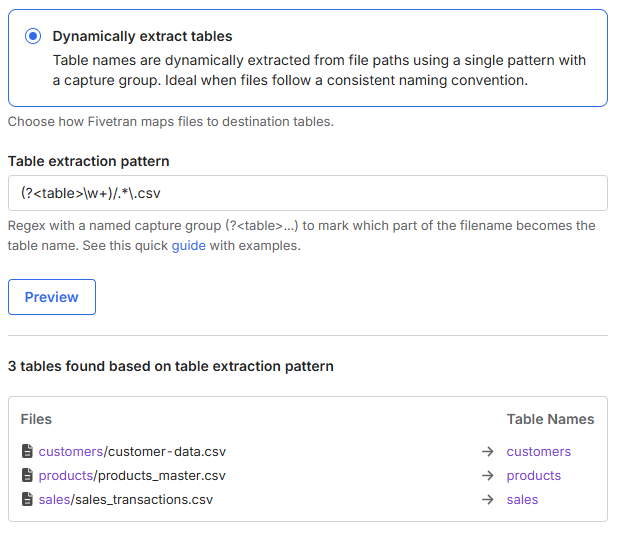This screenshot has height=537, width=640.
Task: Click file icon beside sales/sales_transactions.csv
Action: [27, 500]
